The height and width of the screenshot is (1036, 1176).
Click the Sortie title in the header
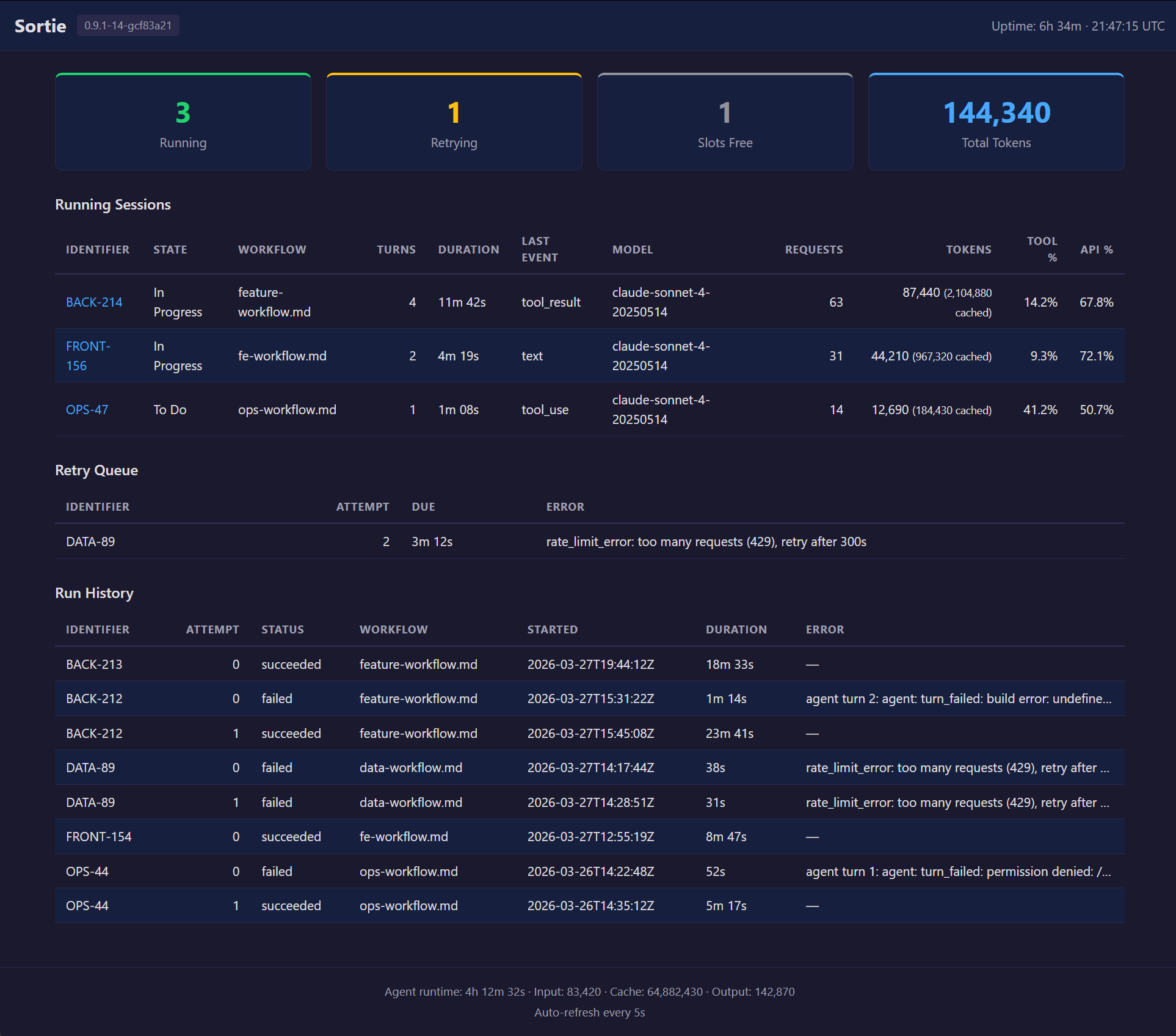[x=40, y=26]
